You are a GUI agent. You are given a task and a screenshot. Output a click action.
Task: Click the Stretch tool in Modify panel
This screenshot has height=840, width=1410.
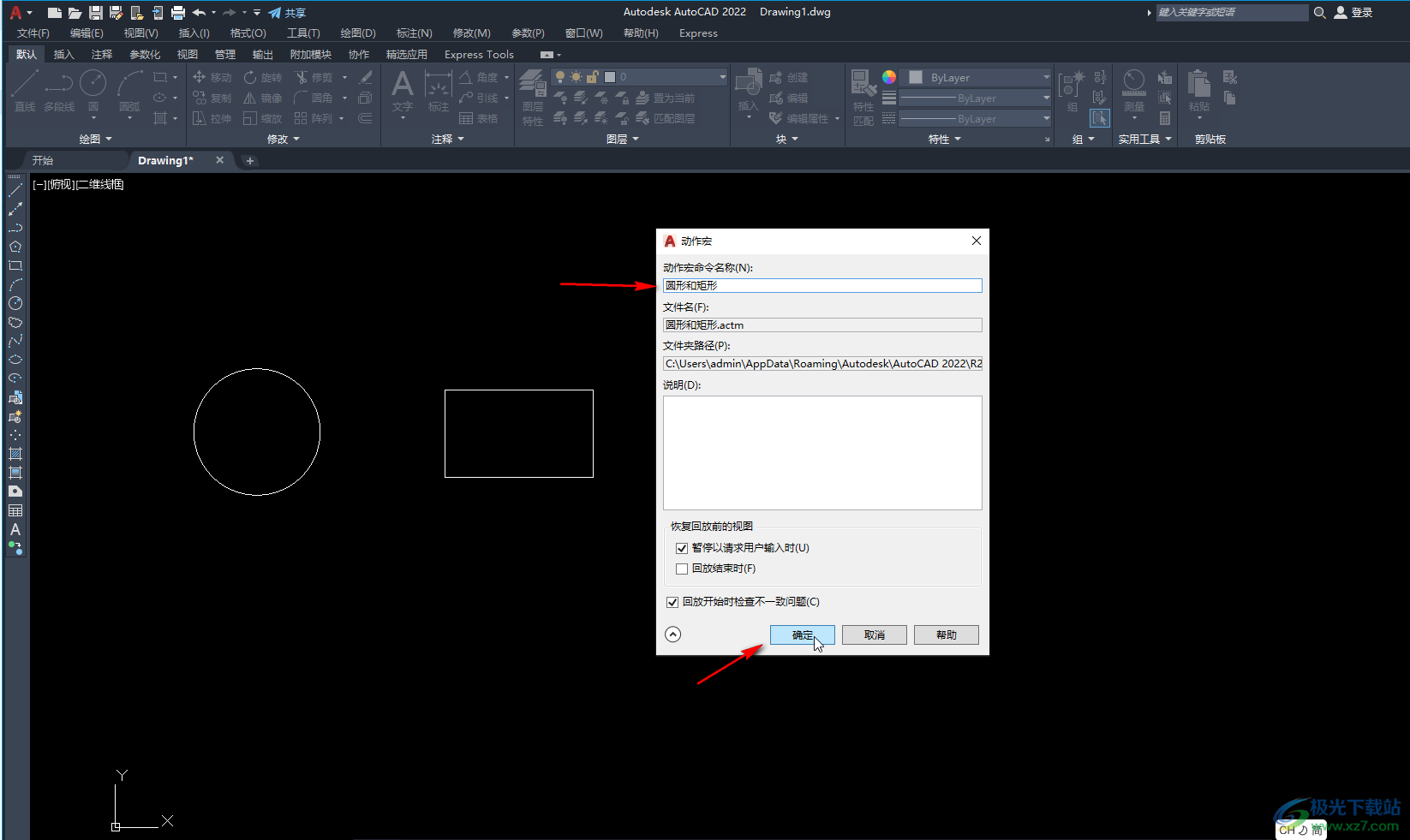(x=212, y=118)
